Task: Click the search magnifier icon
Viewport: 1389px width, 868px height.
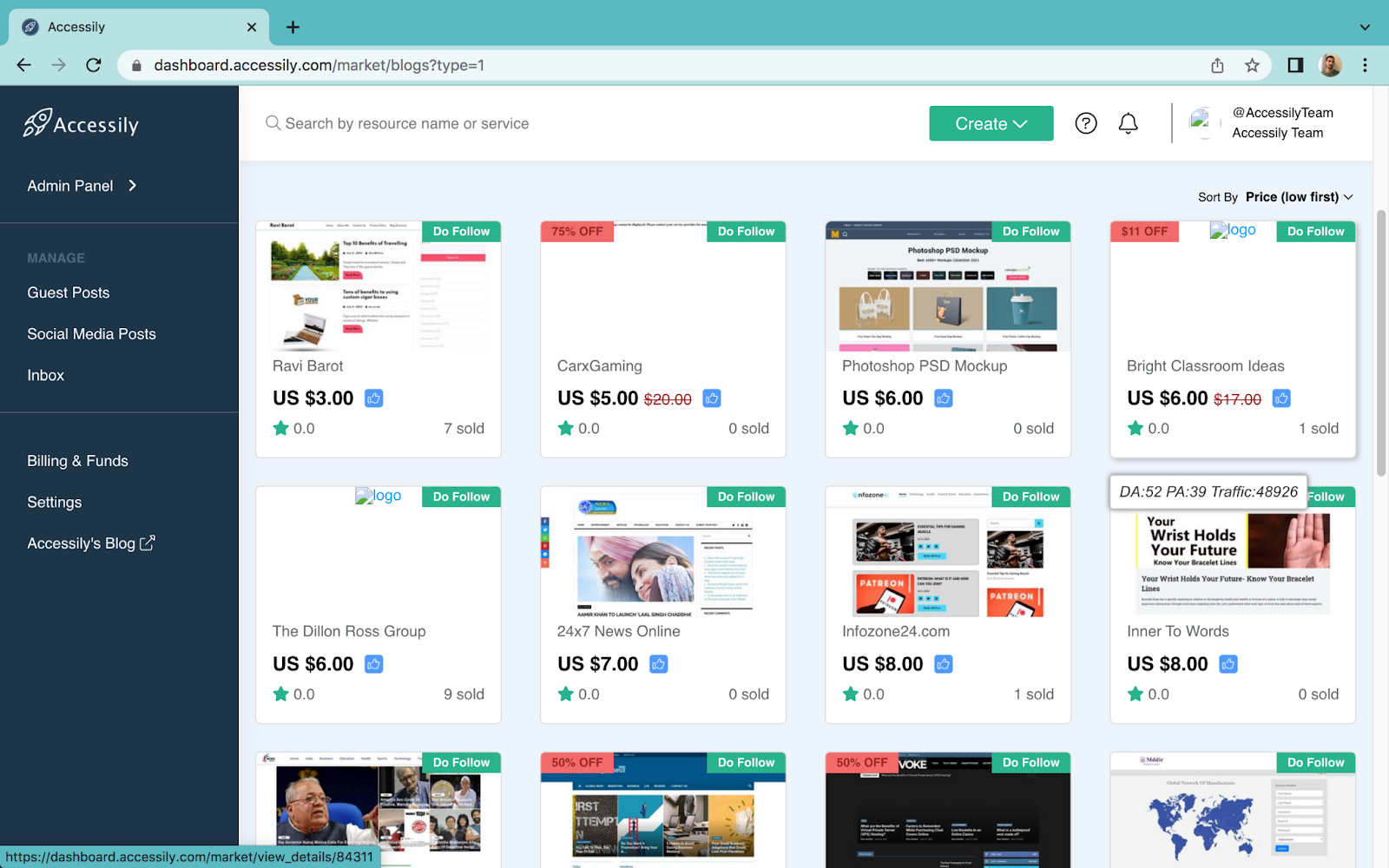Action: tap(273, 123)
